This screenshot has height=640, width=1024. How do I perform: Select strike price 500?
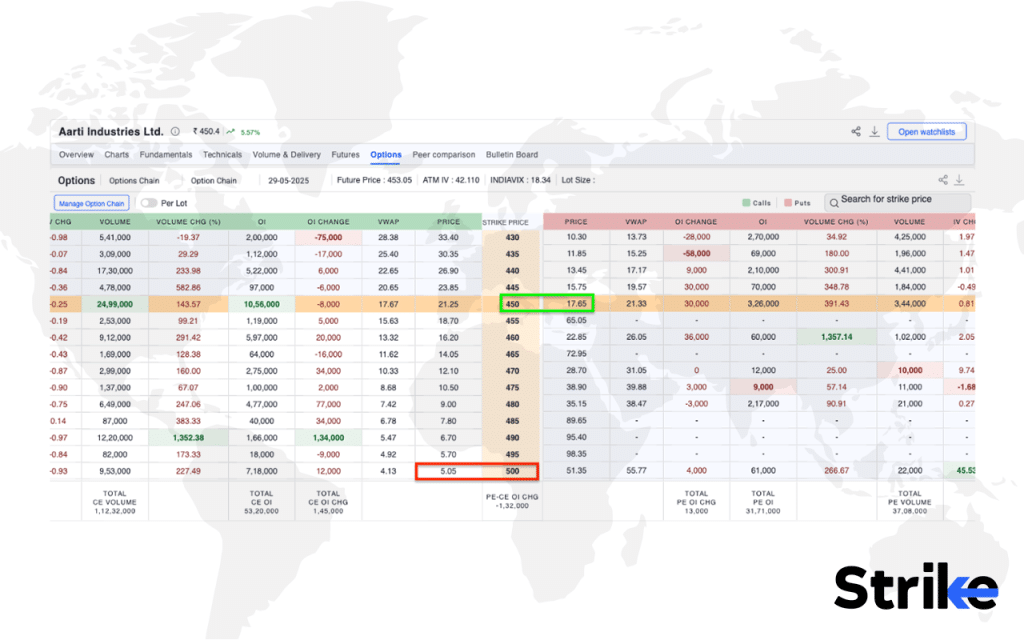pos(512,471)
